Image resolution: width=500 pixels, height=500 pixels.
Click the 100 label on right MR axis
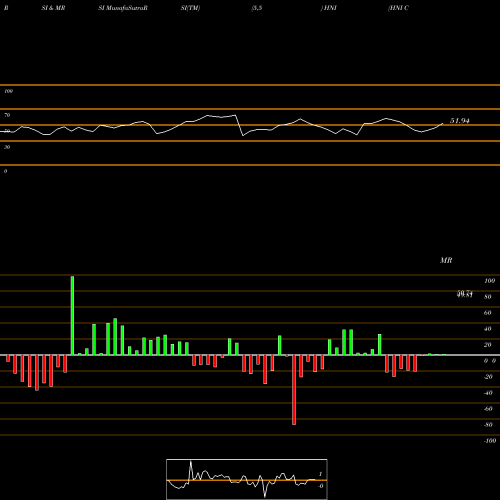489,281
